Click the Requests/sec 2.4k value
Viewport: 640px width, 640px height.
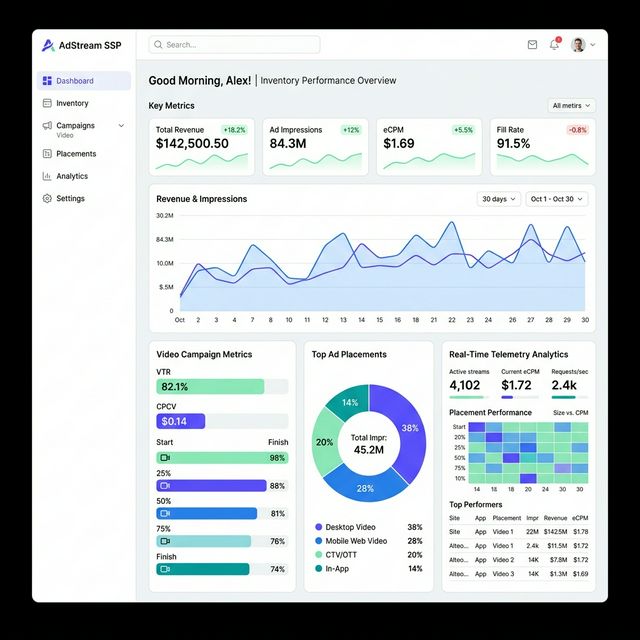click(x=564, y=385)
